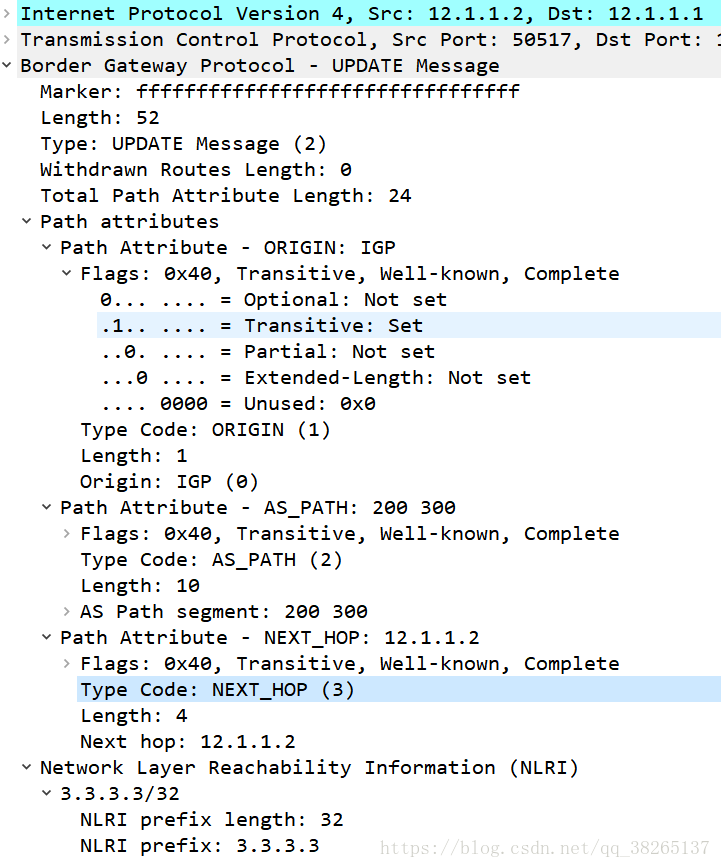Select the Next hop: 12.1.1.2 line
Image resolution: width=721 pixels, height=868 pixels.
pos(187,742)
